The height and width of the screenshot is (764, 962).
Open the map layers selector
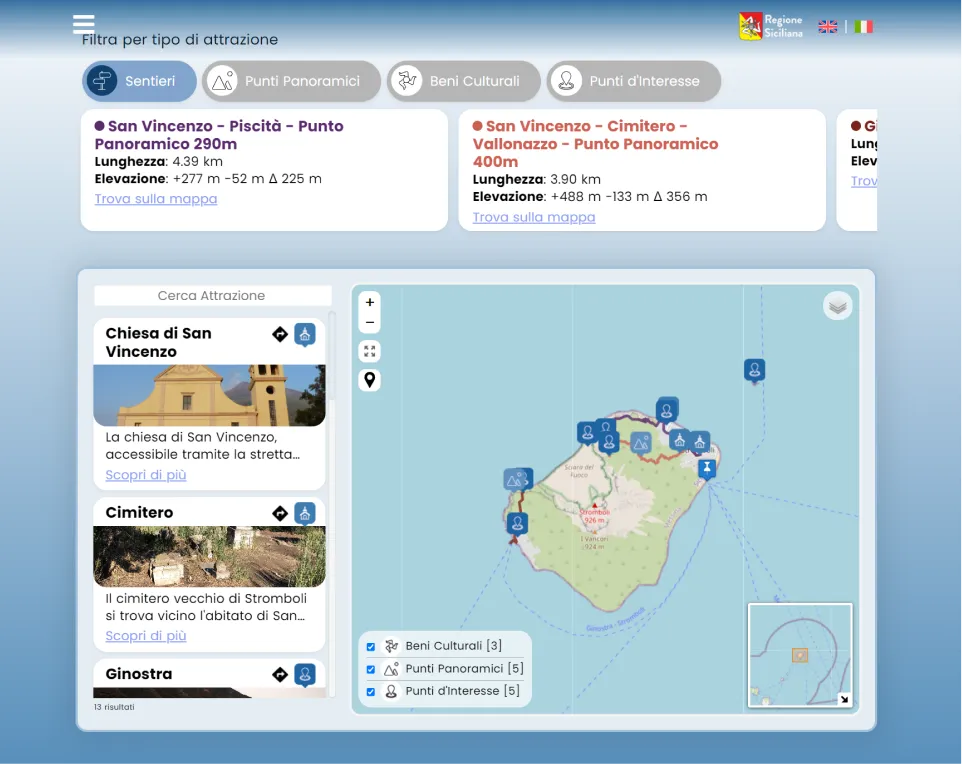[837, 306]
